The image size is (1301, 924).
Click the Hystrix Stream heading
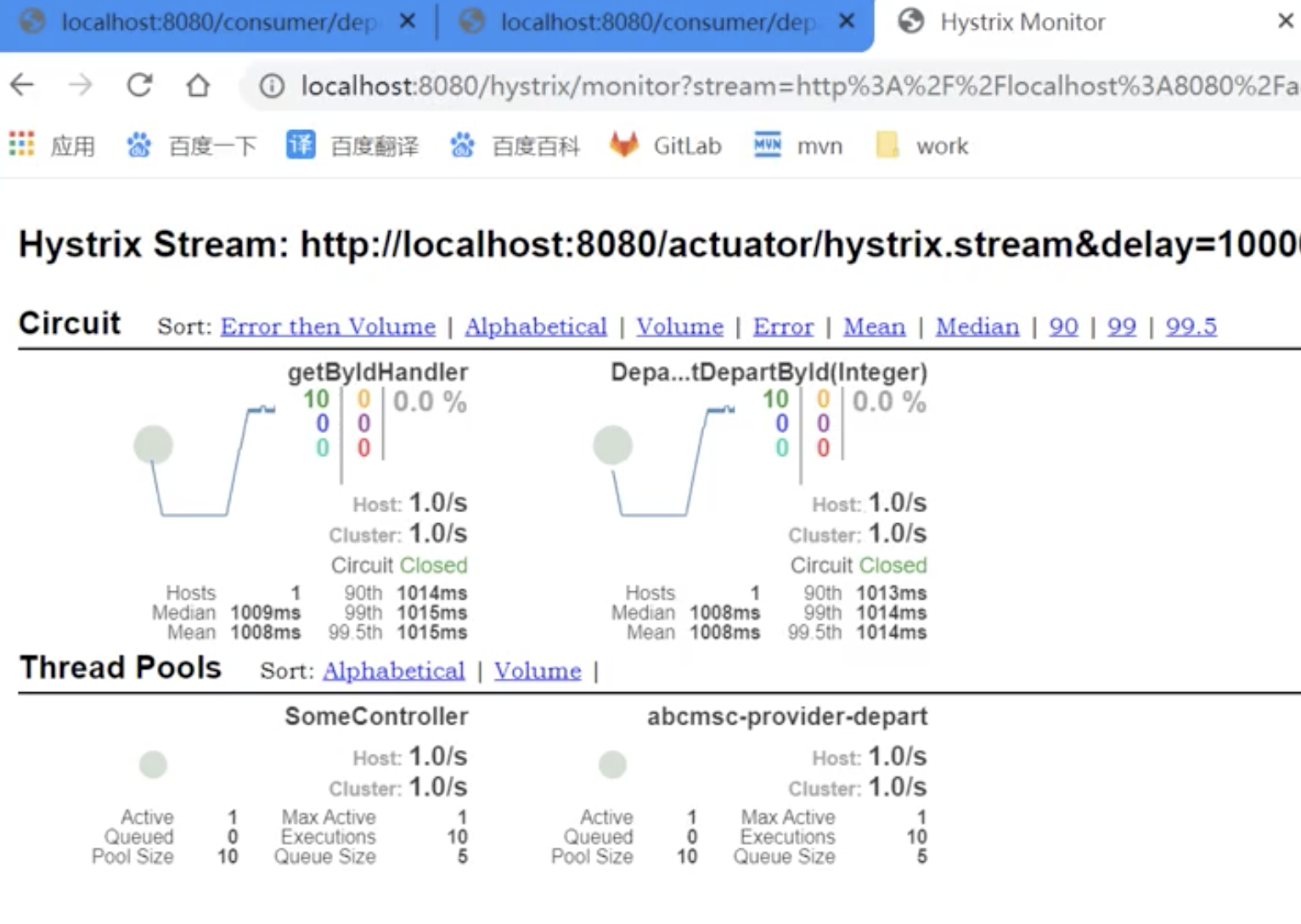click(x=659, y=245)
